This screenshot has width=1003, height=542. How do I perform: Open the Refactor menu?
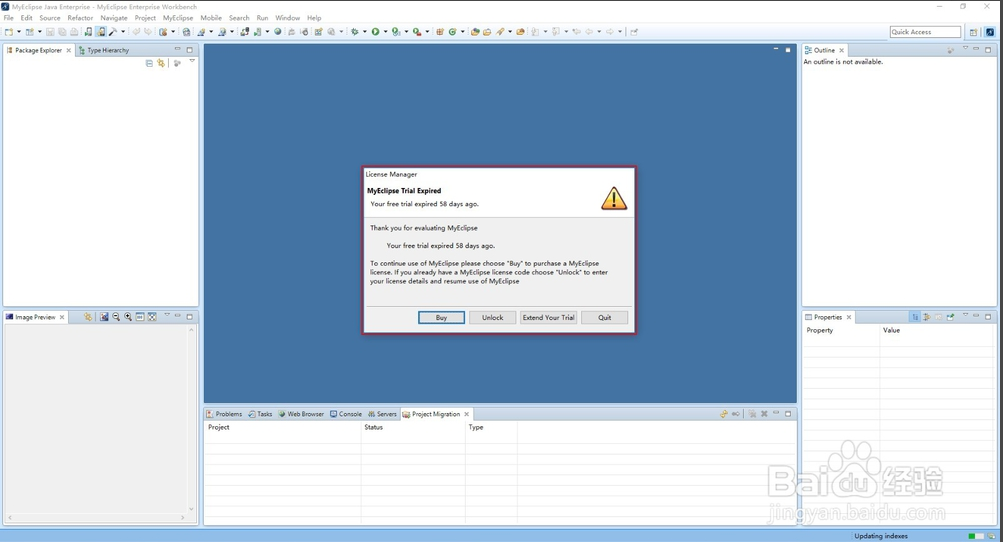tap(80, 18)
